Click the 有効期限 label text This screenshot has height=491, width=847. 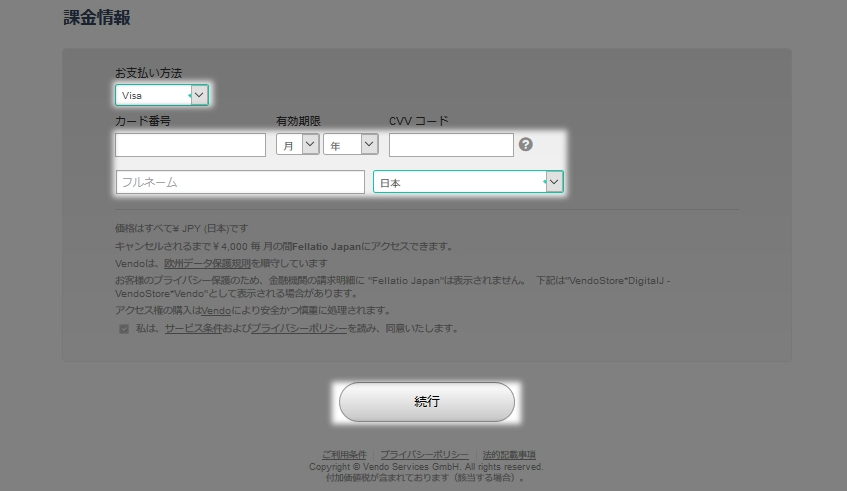(298, 121)
